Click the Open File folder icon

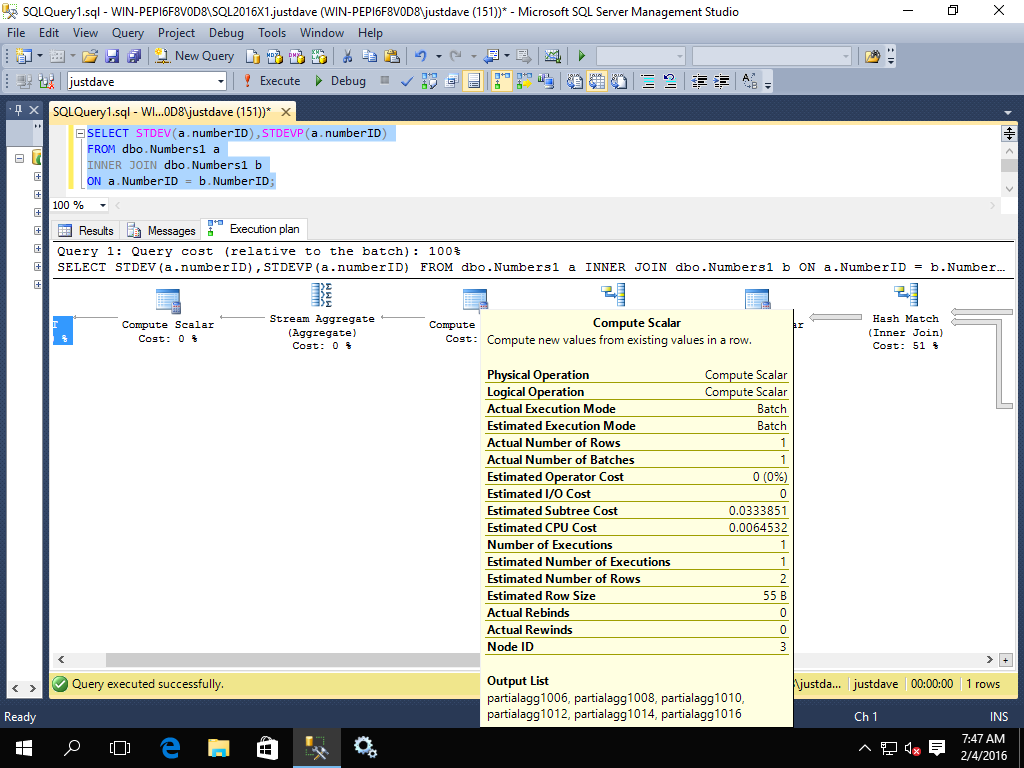point(90,56)
